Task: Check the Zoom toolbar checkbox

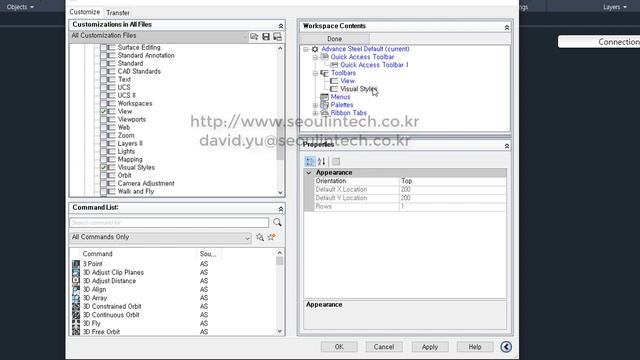Action: [x=103, y=136]
